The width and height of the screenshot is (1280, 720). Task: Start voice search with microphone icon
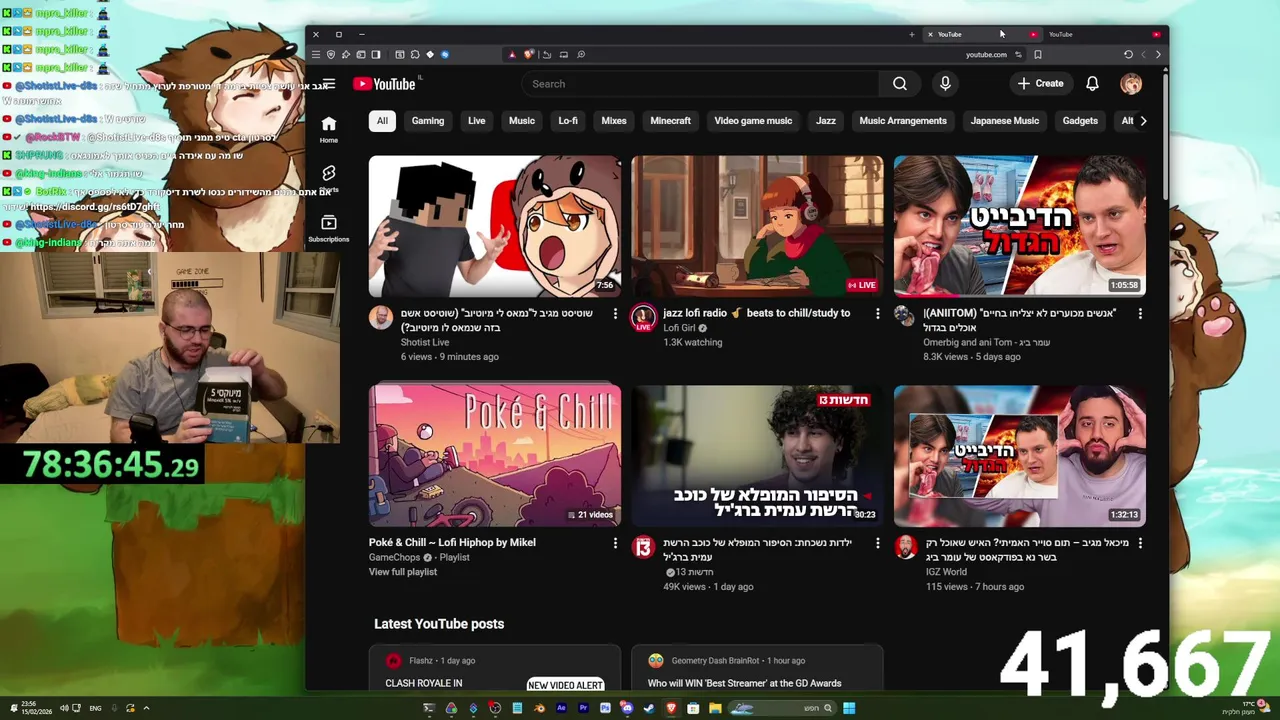[x=945, y=84]
